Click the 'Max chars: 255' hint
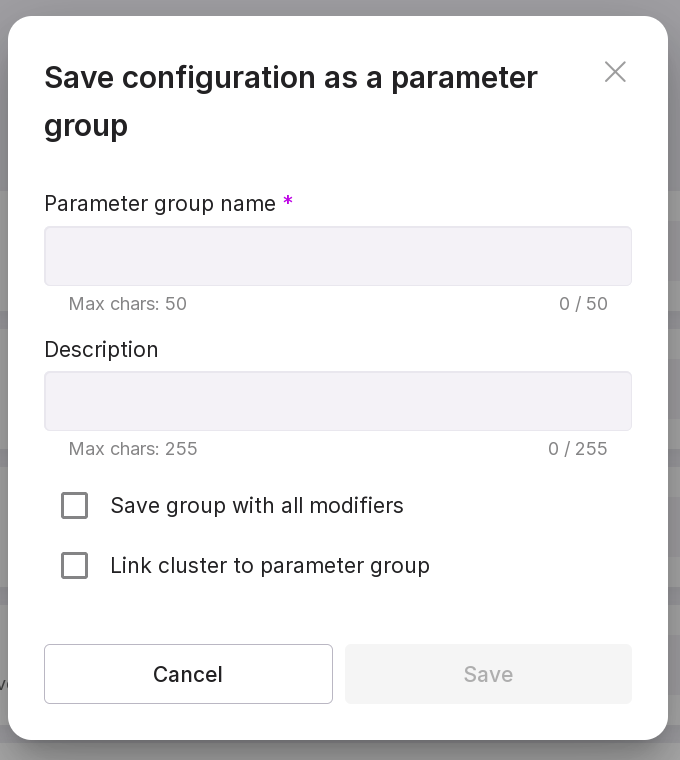This screenshot has width=680, height=760. pyautogui.click(x=133, y=449)
